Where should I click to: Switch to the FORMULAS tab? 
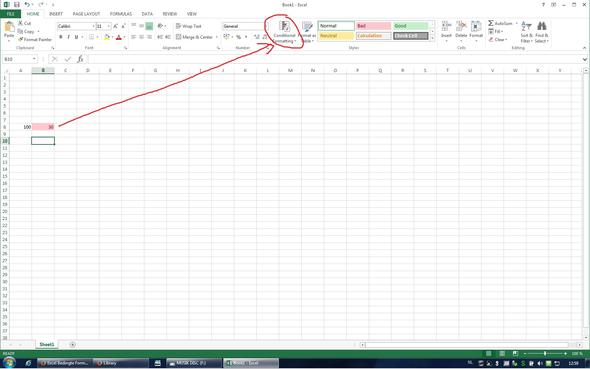[x=121, y=14]
